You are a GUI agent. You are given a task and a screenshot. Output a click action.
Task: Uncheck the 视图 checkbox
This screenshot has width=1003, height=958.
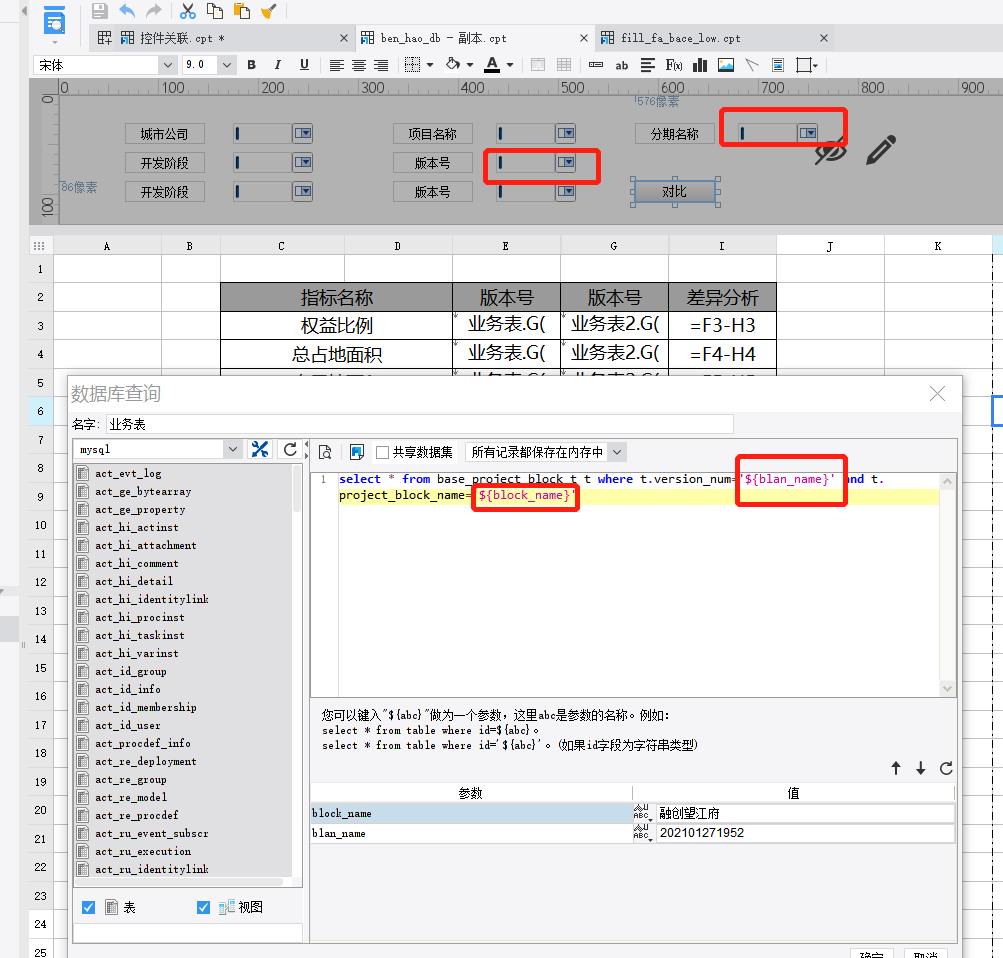[x=203, y=907]
